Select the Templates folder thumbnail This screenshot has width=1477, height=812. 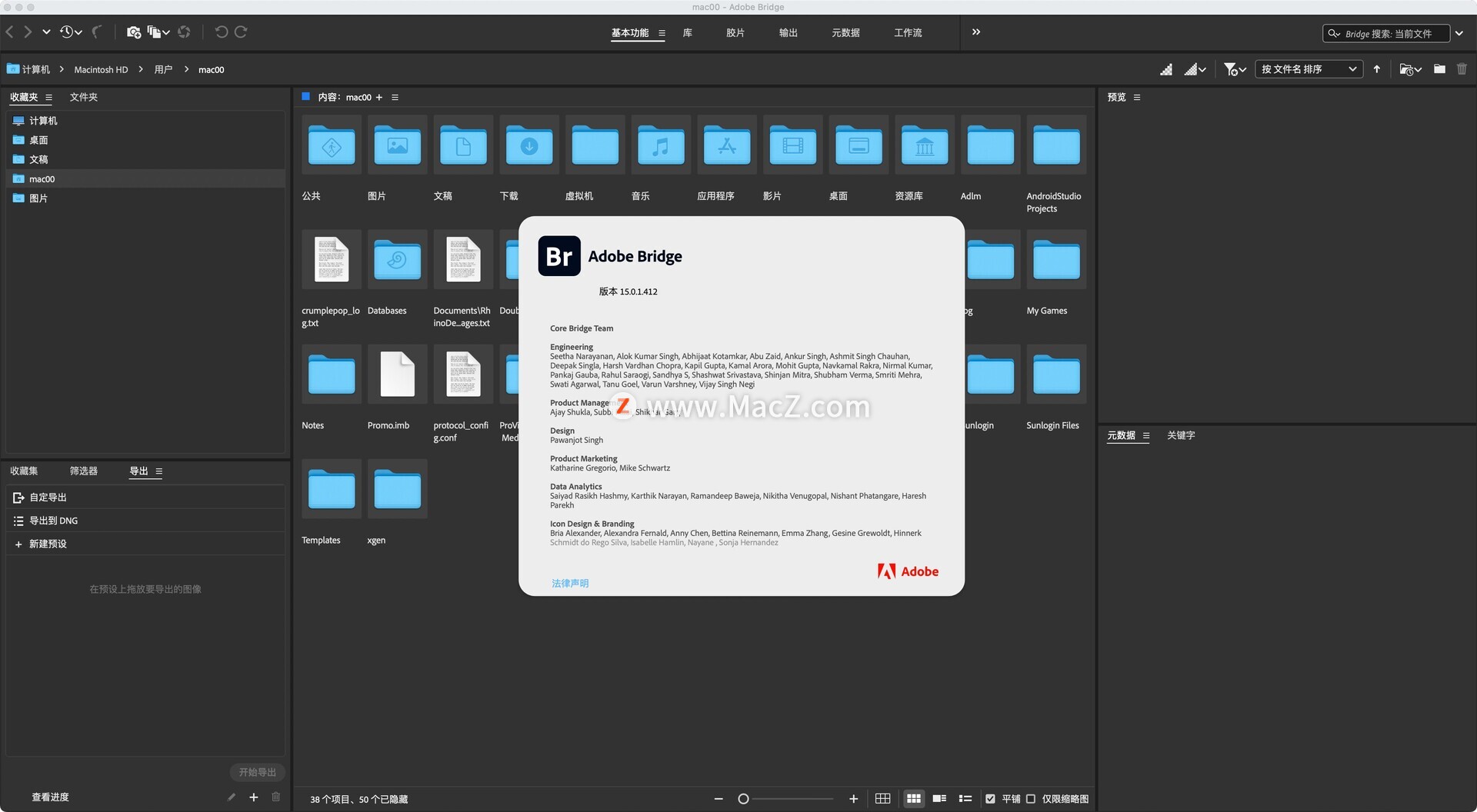click(332, 489)
